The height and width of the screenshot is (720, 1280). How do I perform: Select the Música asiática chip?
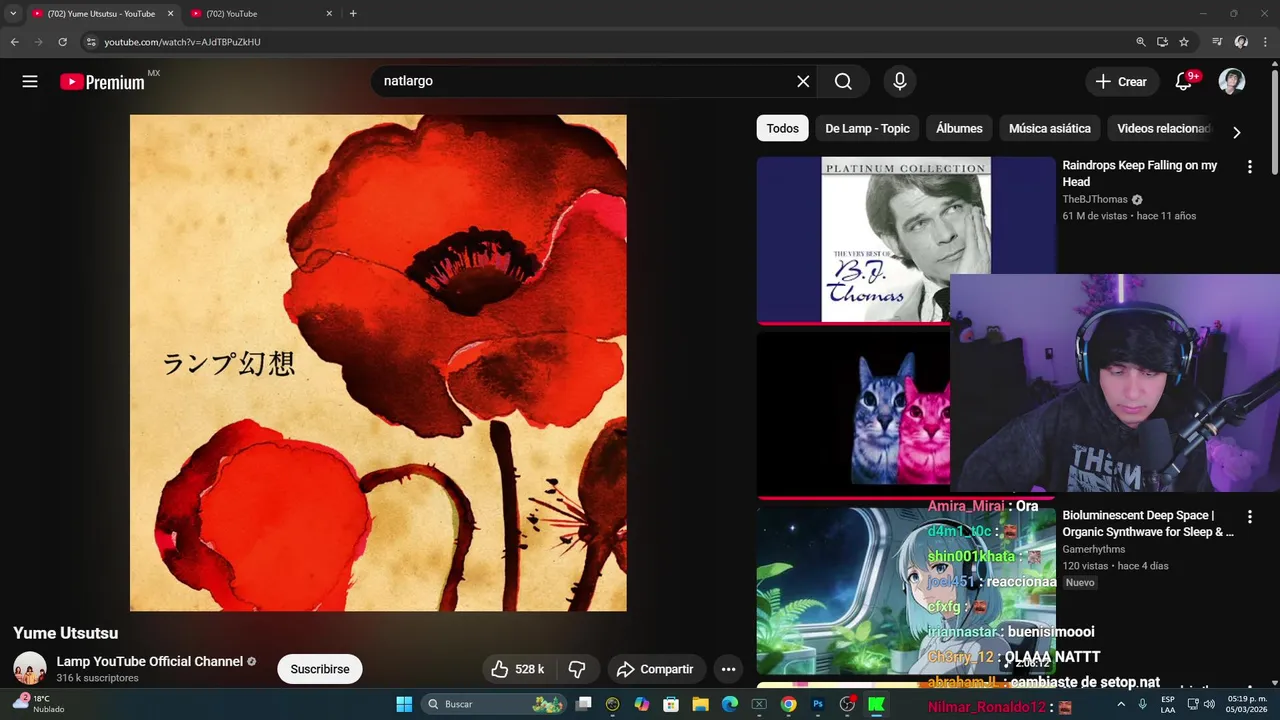[x=1050, y=128]
